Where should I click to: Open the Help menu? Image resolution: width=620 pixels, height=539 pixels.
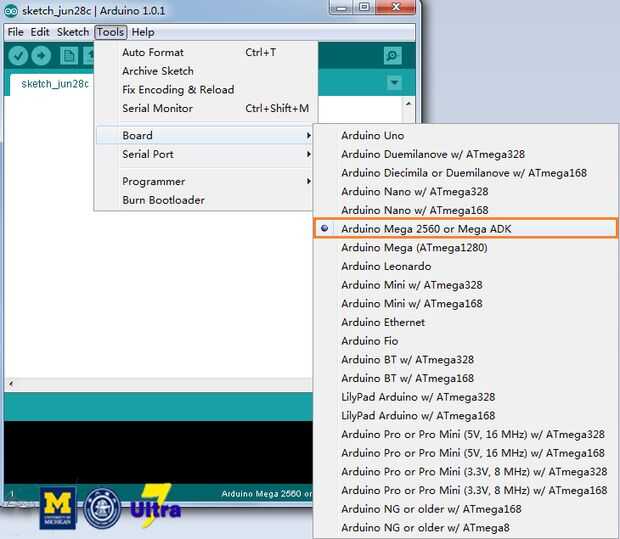click(x=143, y=32)
